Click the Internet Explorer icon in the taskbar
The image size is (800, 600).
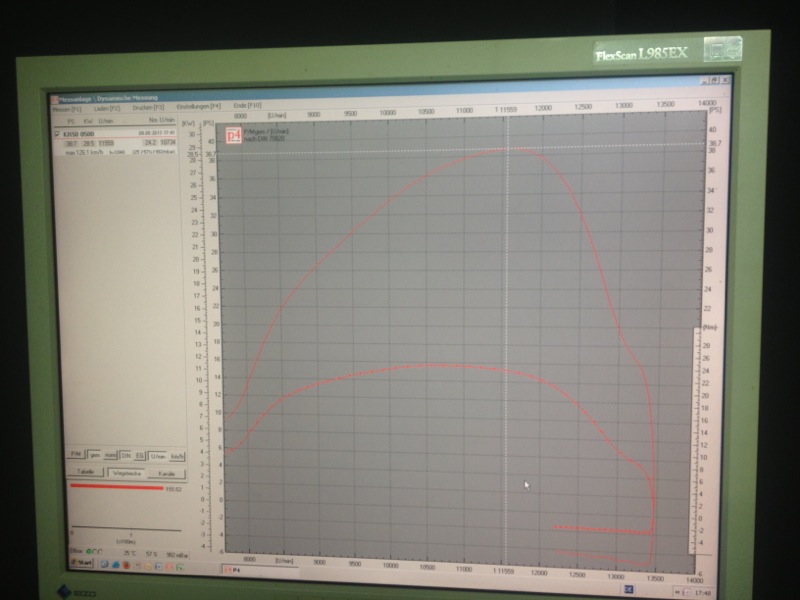(116, 563)
